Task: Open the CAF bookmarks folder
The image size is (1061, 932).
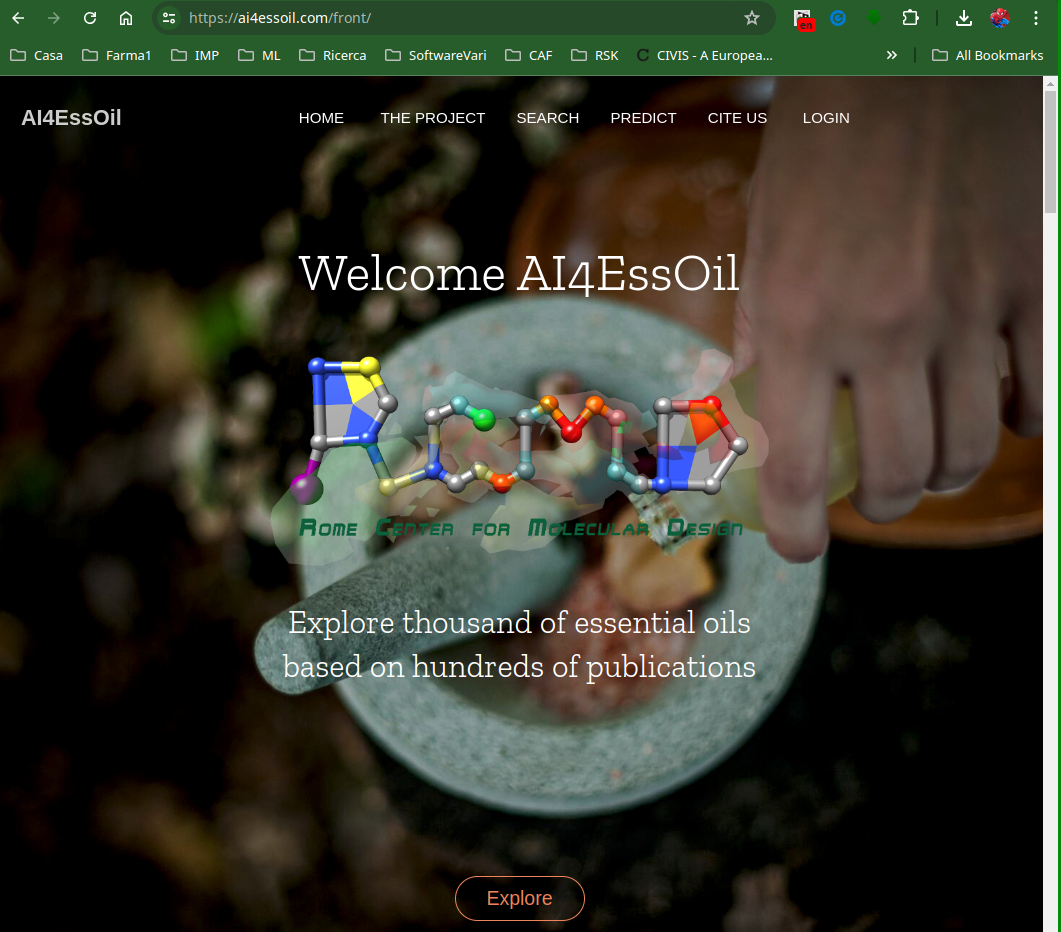Action: 529,56
